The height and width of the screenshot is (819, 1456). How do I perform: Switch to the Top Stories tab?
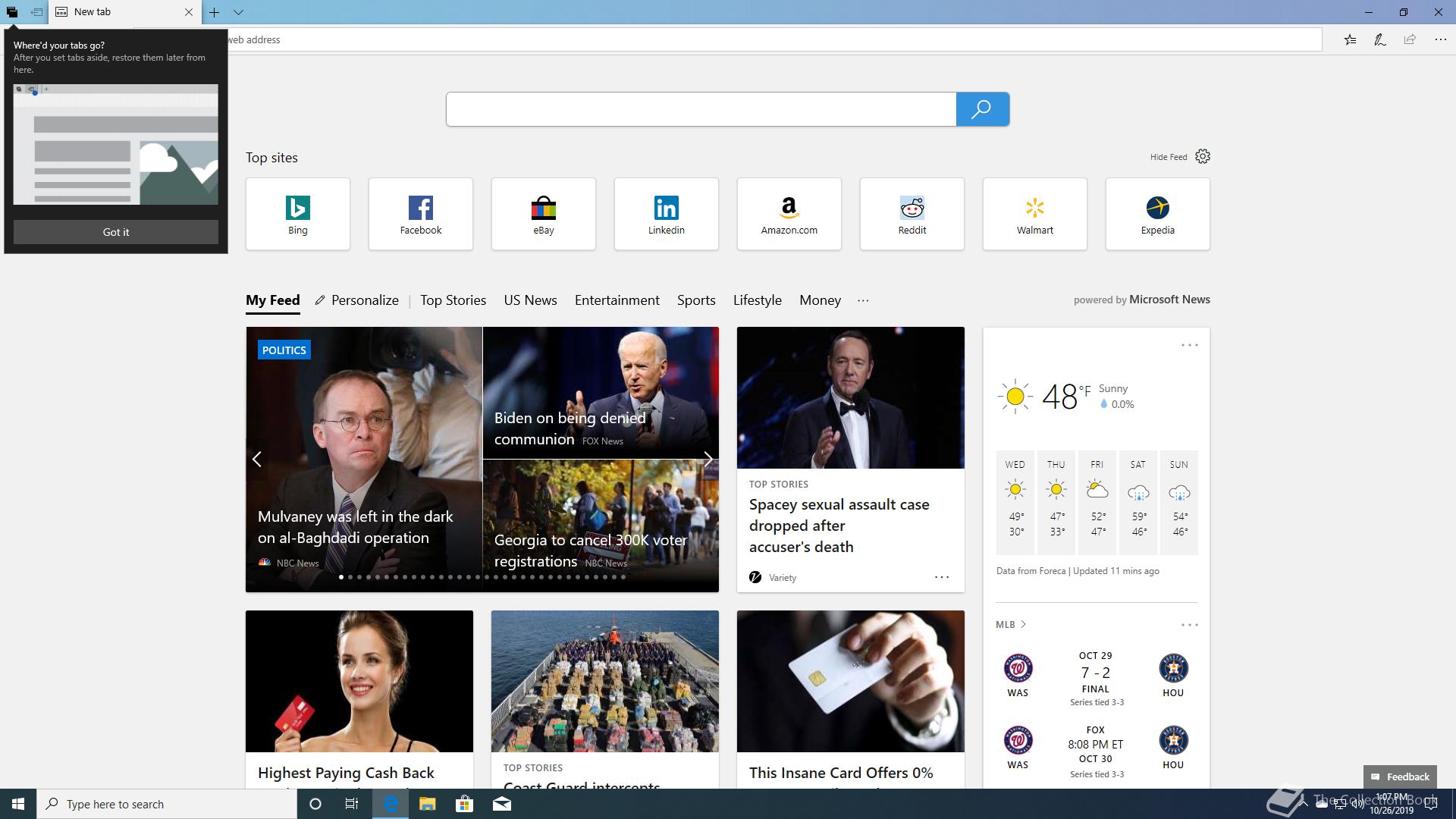point(453,300)
